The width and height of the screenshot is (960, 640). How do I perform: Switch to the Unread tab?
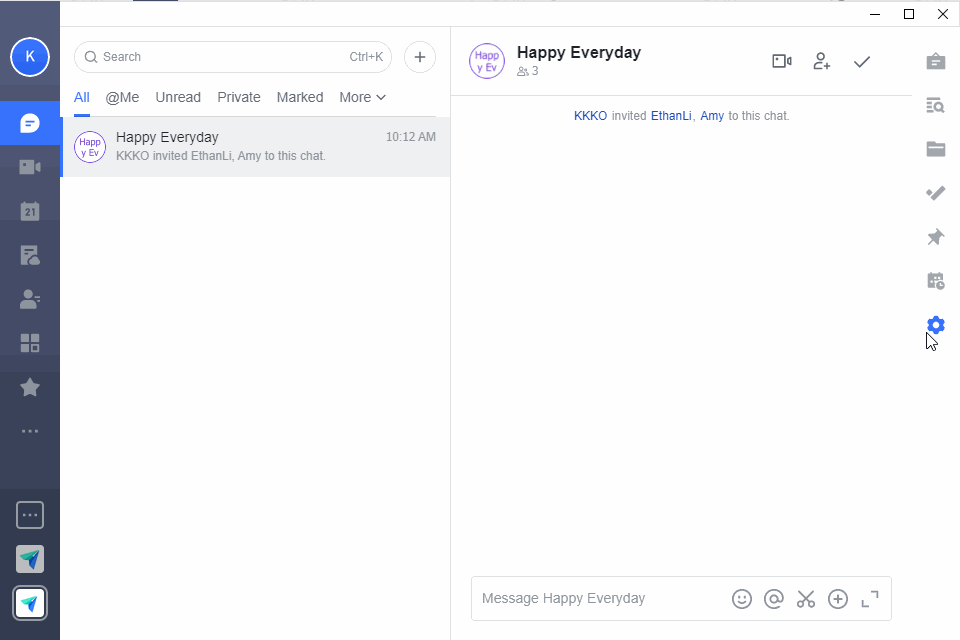[x=178, y=97]
